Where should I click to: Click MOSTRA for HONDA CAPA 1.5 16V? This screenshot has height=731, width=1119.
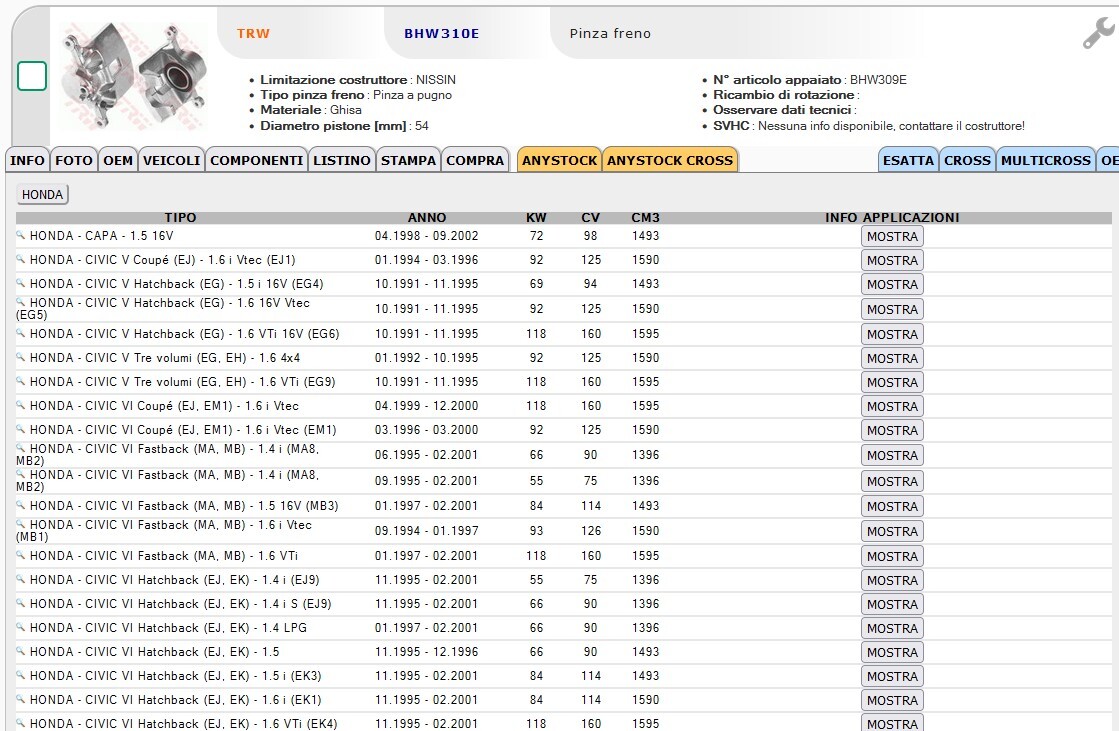[892, 236]
